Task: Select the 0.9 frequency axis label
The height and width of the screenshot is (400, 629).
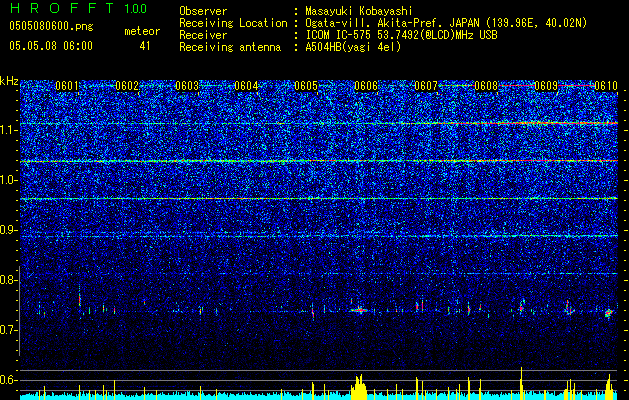Action: [x=8, y=230]
